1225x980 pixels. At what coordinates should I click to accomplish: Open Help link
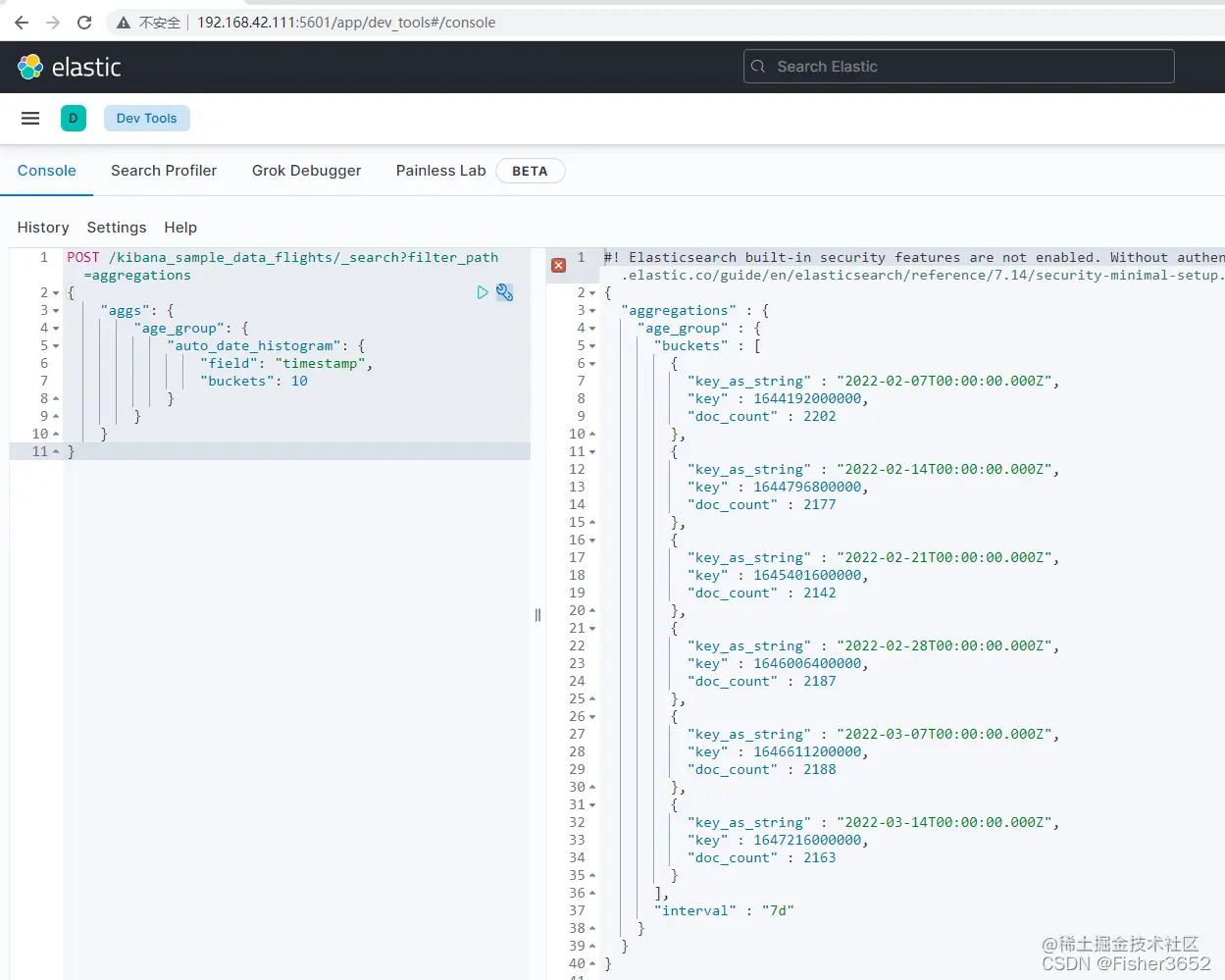[180, 227]
